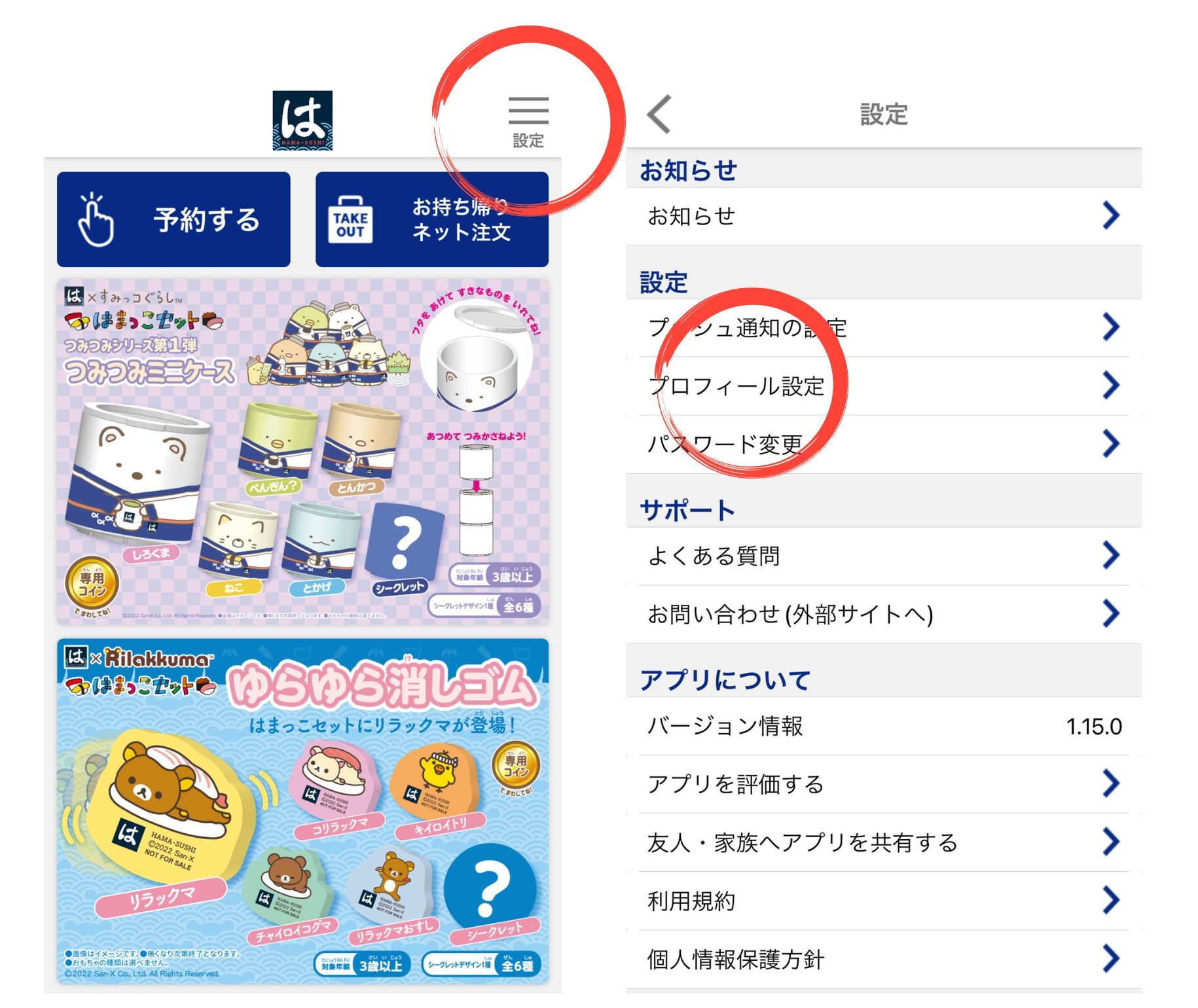Viewport: 1198px width, 1008px height.
Task: Tap the お知らせ row chevron arrow
Action: click(x=1111, y=215)
